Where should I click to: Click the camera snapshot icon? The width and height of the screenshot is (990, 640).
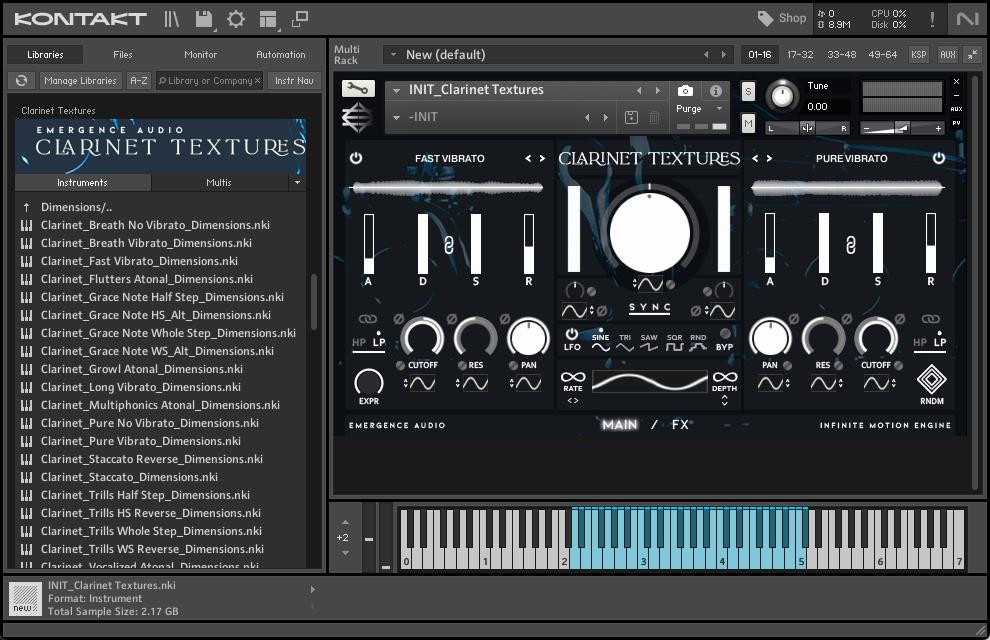[x=685, y=91]
